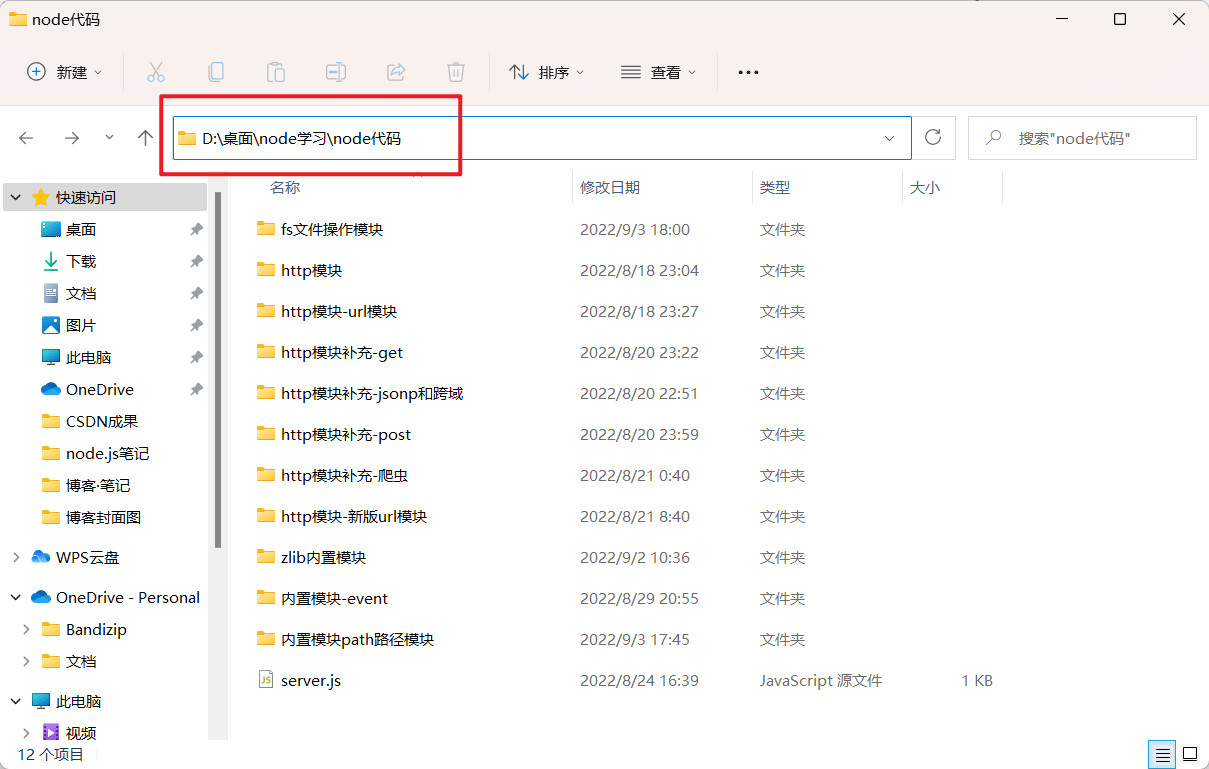Click the Share icon in toolbar
Screen dimensions: 1209x769
coord(395,72)
